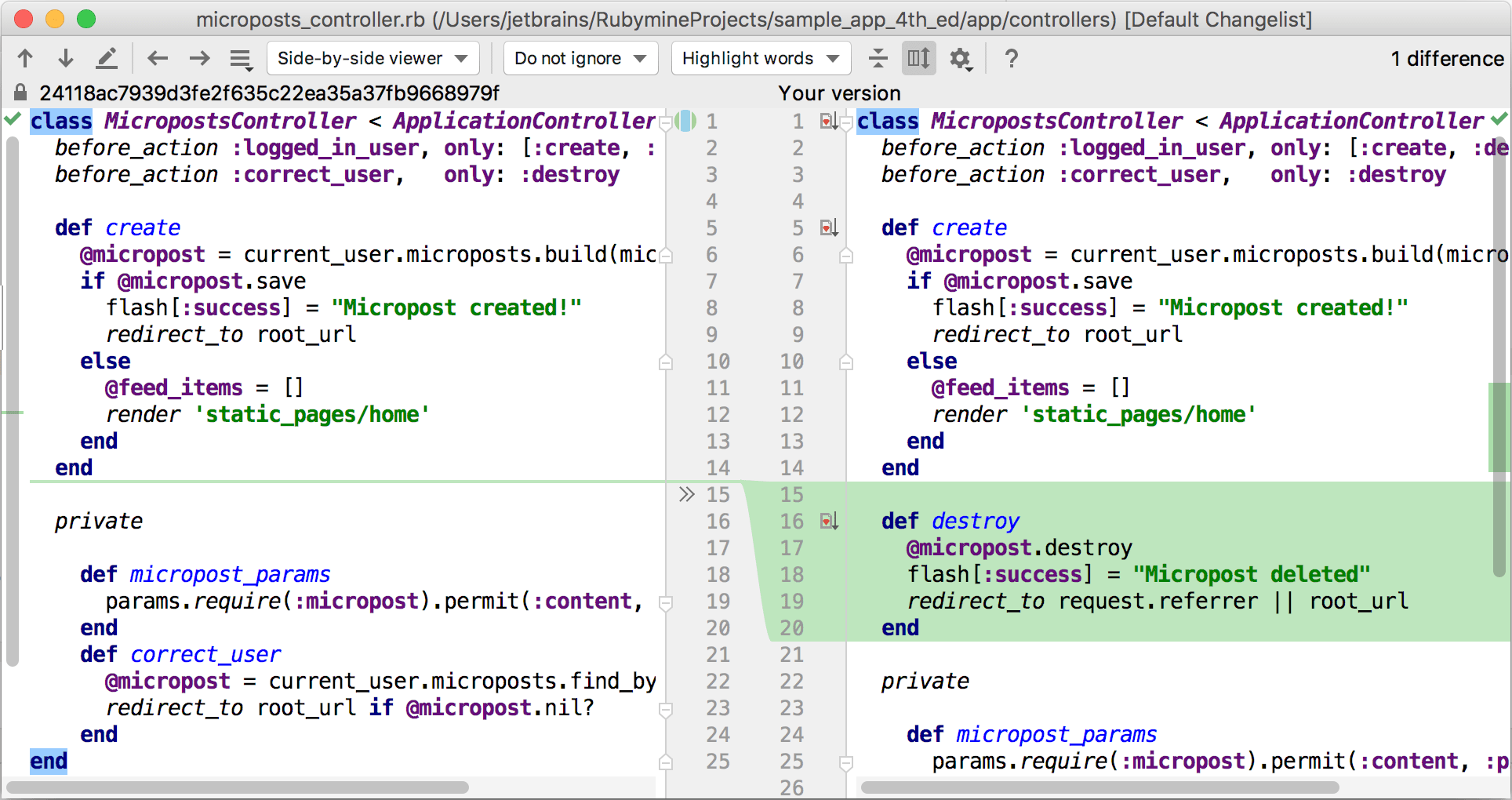Jump to source pencil icon
1512x800 pixels.
(107, 58)
